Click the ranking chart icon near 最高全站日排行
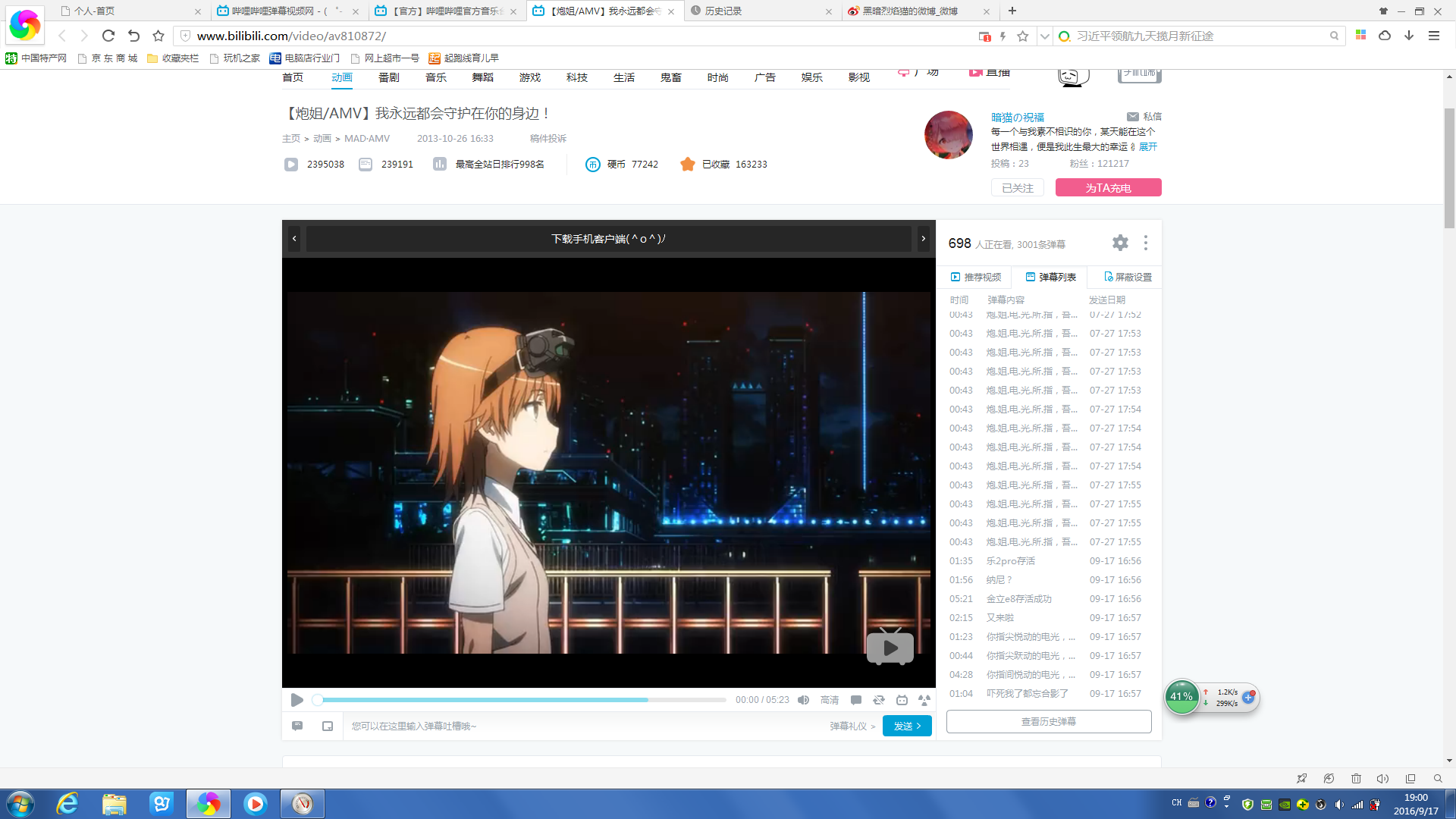 440,164
